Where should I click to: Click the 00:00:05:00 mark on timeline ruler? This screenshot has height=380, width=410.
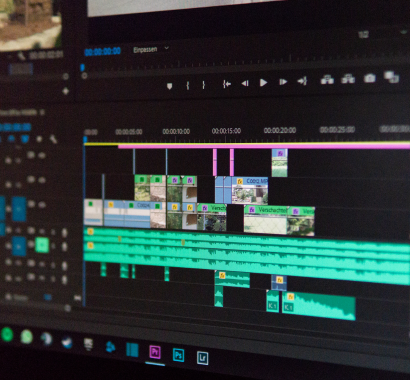tap(129, 132)
